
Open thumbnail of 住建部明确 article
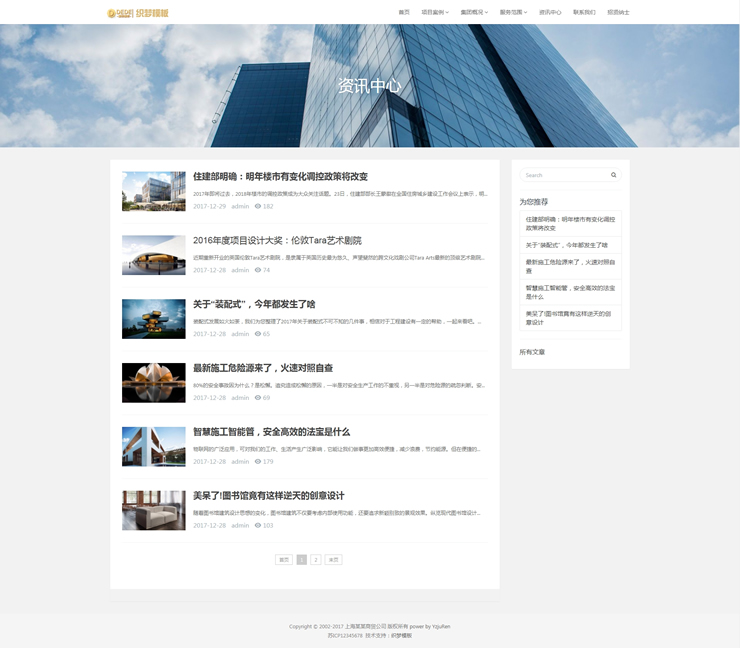[x=153, y=191]
